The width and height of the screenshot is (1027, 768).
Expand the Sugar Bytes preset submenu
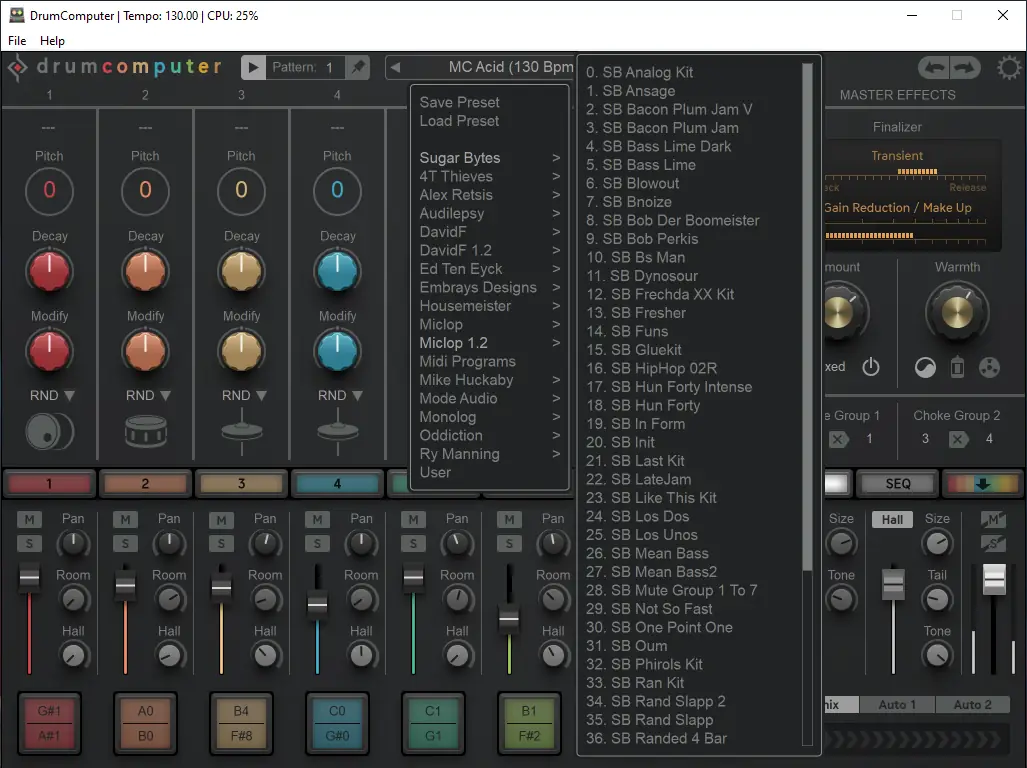(x=489, y=158)
